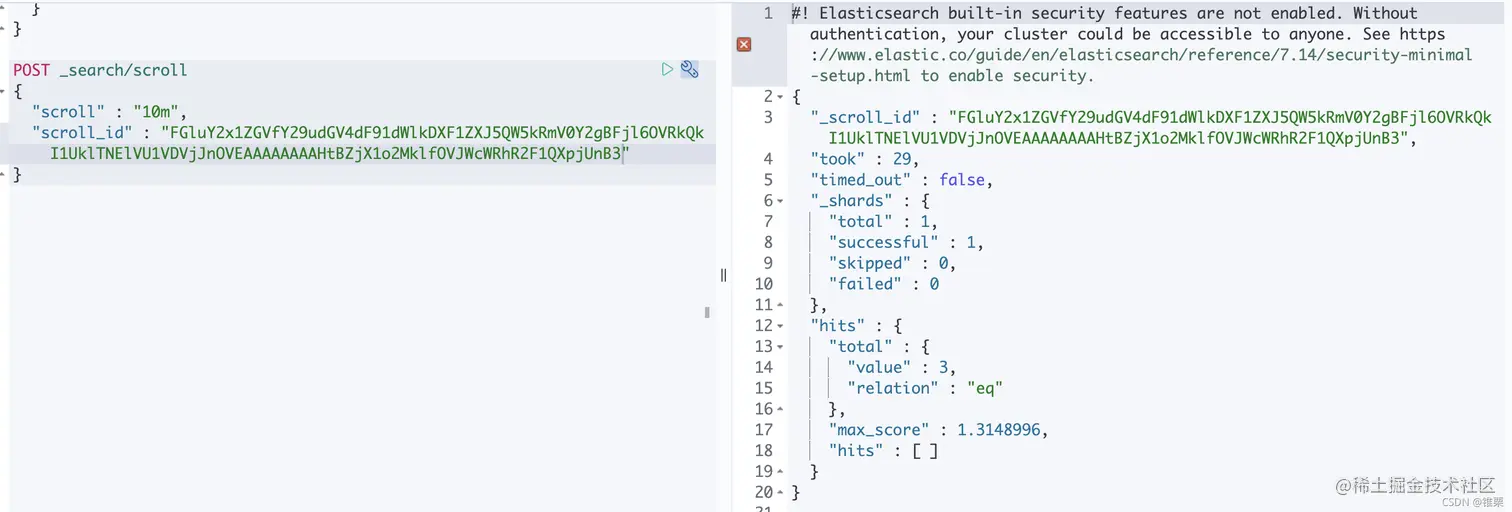Click fold arrow at closing line 16

click(780, 408)
